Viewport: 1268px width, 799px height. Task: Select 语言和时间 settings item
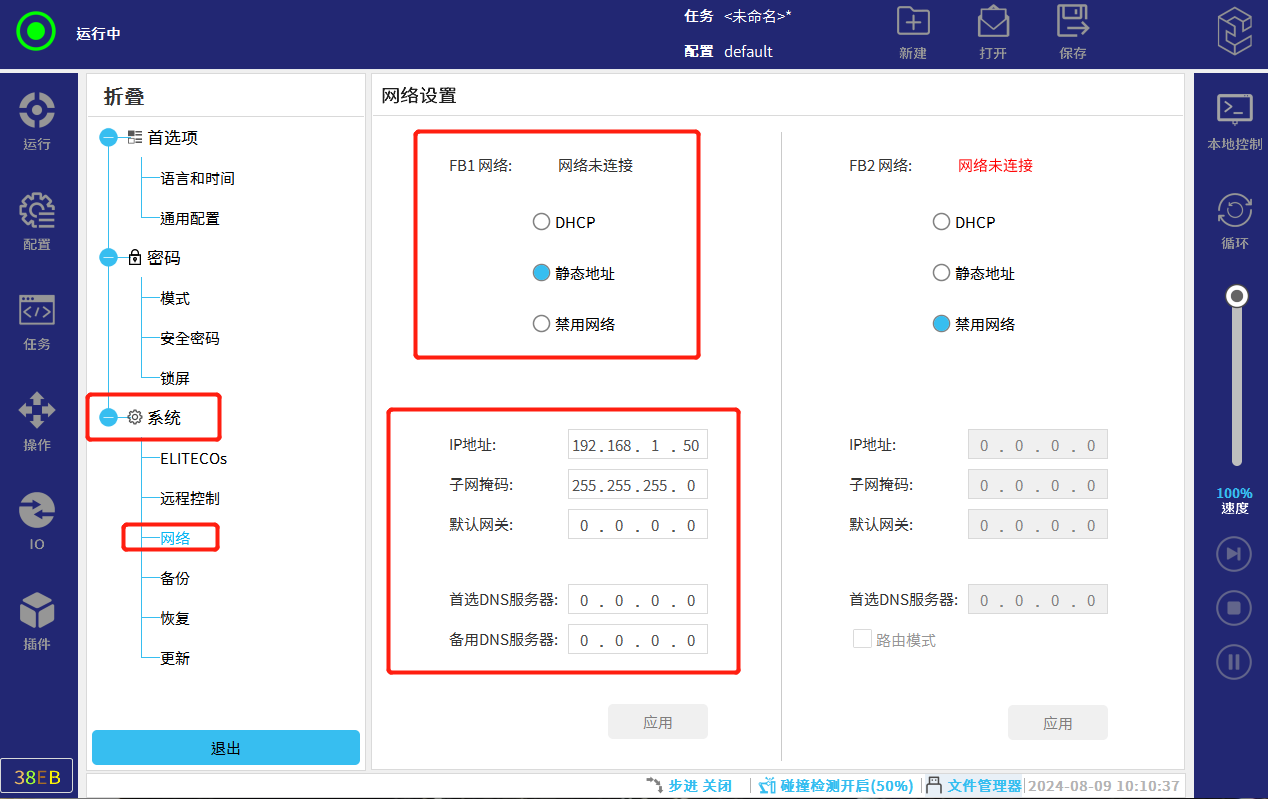(x=197, y=178)
